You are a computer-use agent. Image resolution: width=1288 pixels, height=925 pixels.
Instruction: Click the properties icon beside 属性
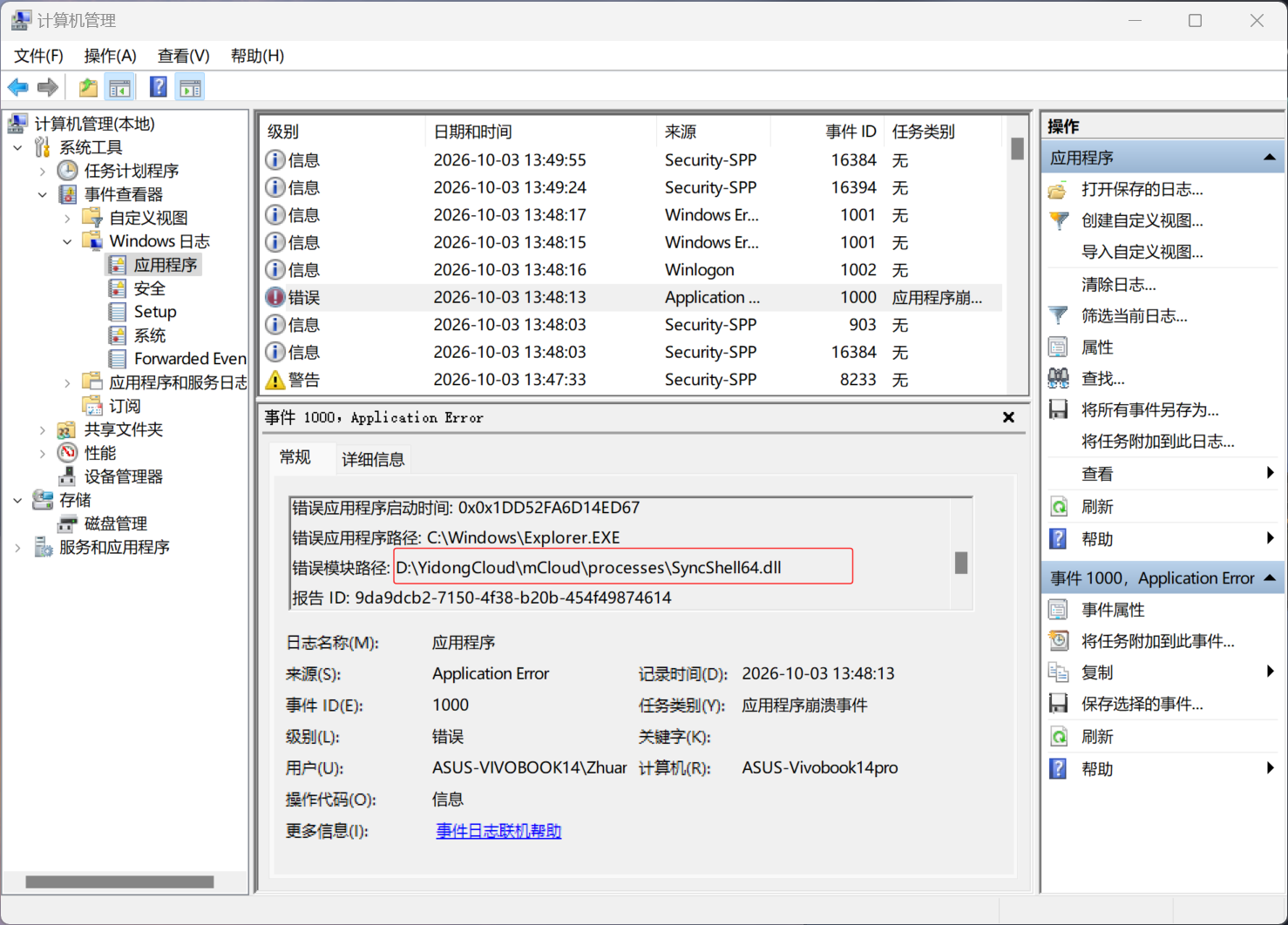[1059, 348]
